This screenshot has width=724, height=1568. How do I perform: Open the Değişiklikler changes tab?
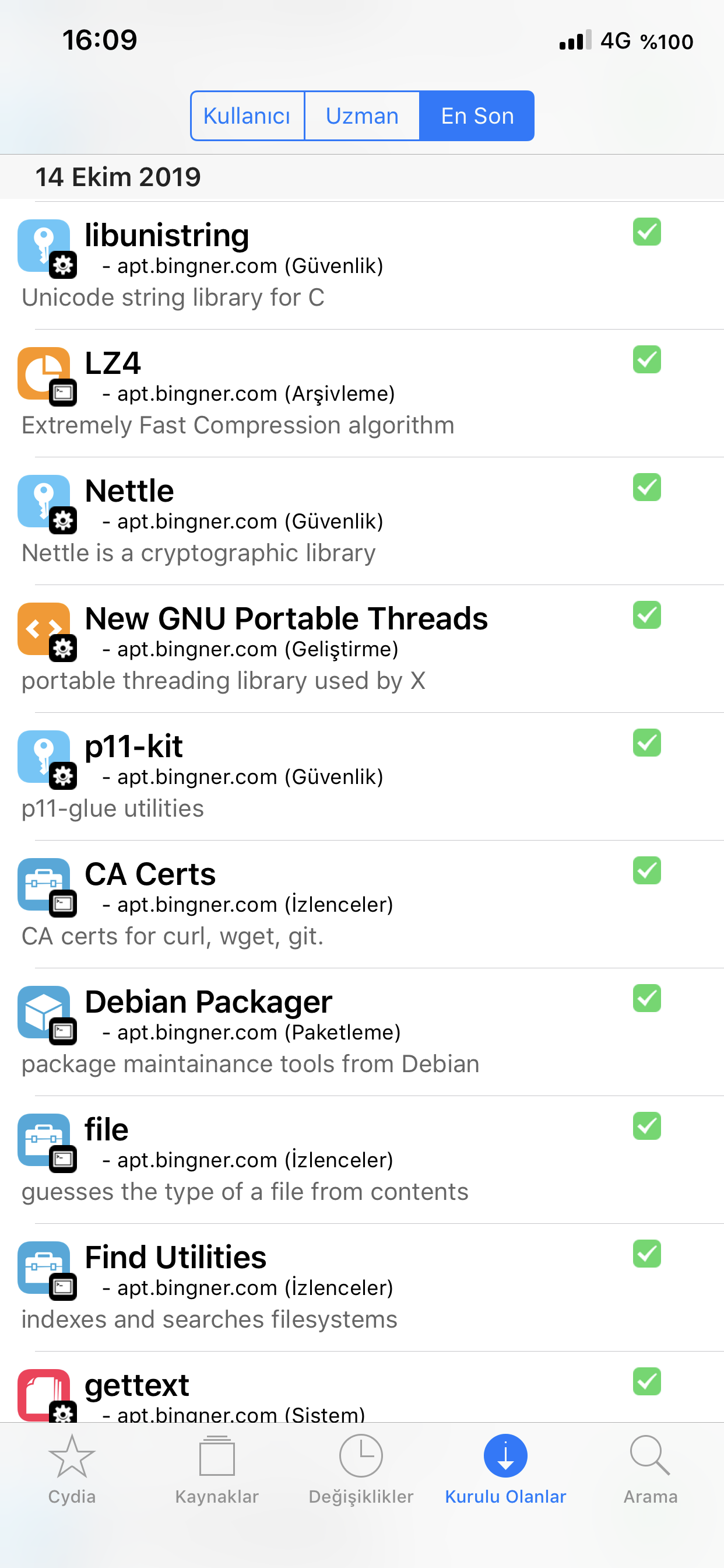[361, 1468]
